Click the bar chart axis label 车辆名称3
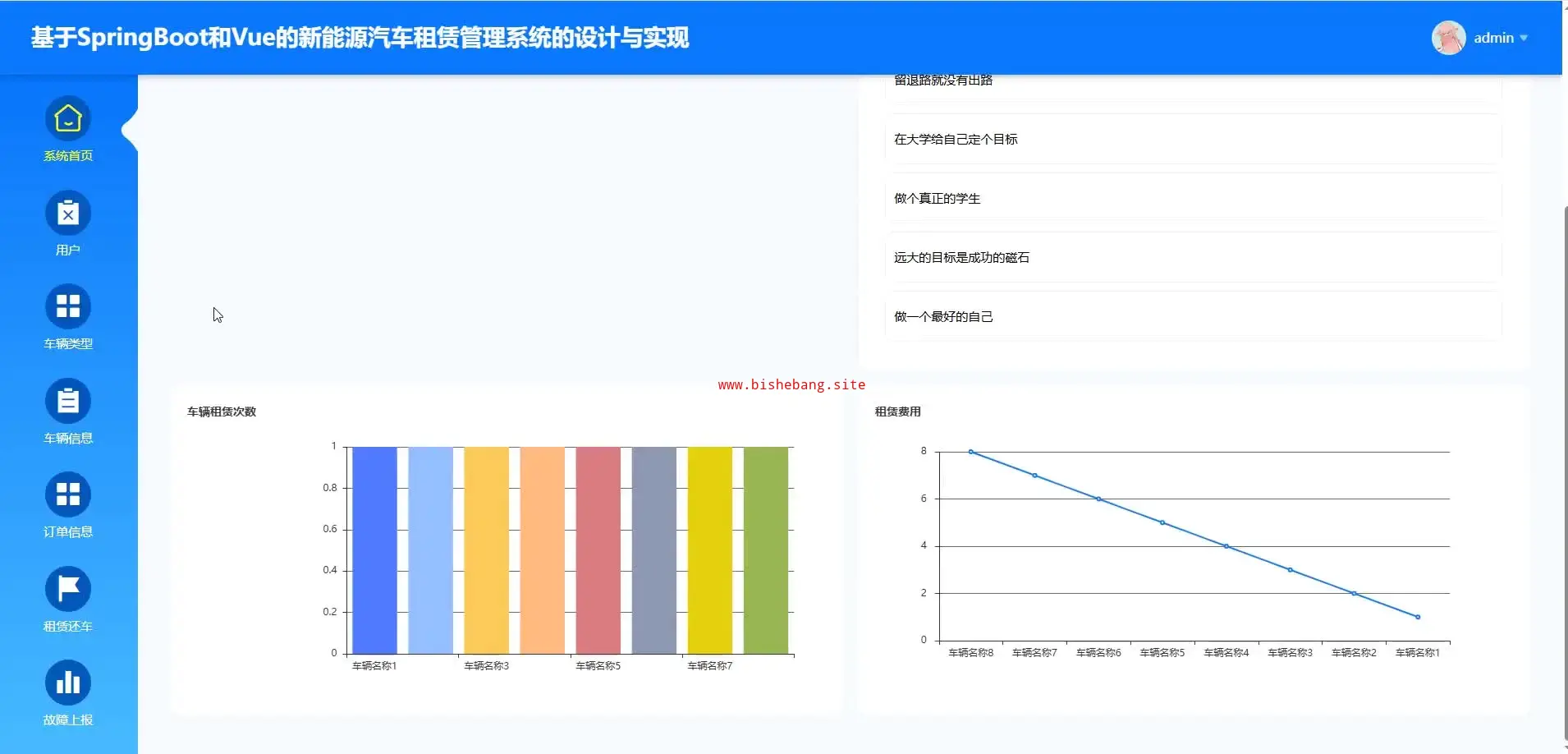 pos(487,666)
